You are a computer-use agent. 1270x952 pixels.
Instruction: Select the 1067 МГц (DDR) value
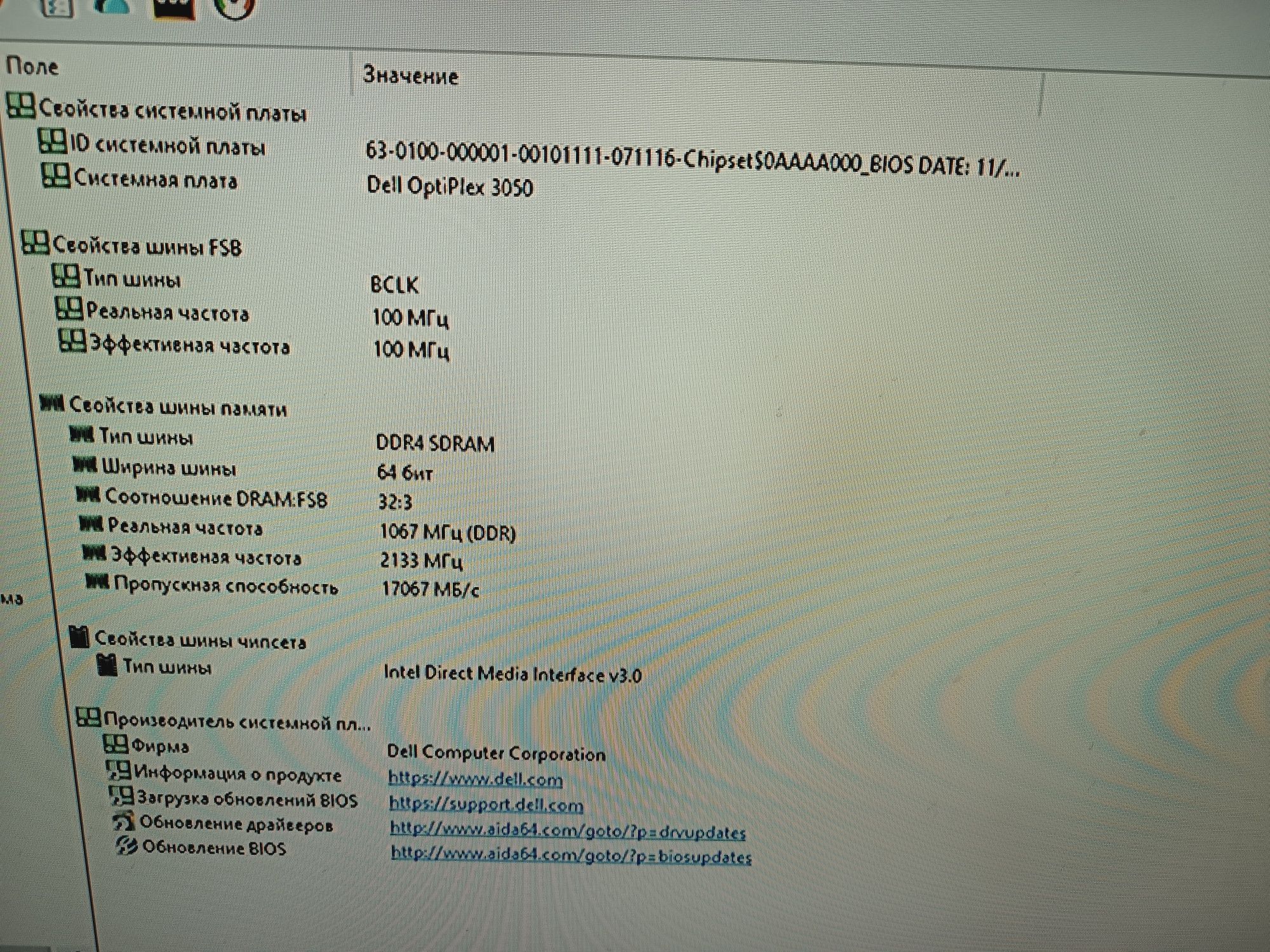coord(447,532)
